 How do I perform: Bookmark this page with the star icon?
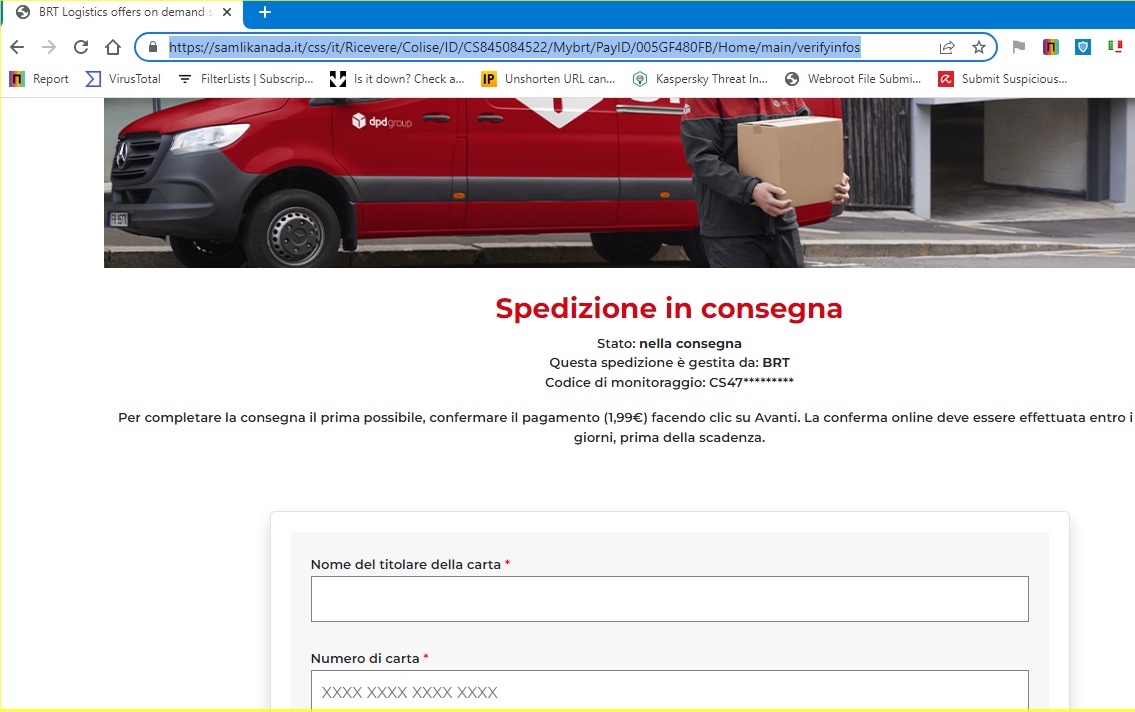(979, 48)
